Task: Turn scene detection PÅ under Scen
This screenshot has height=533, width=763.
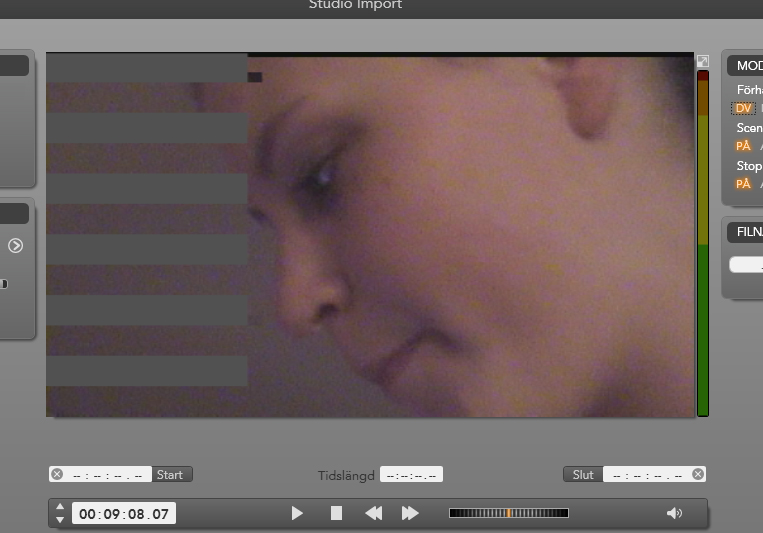Action: [743, 146]
